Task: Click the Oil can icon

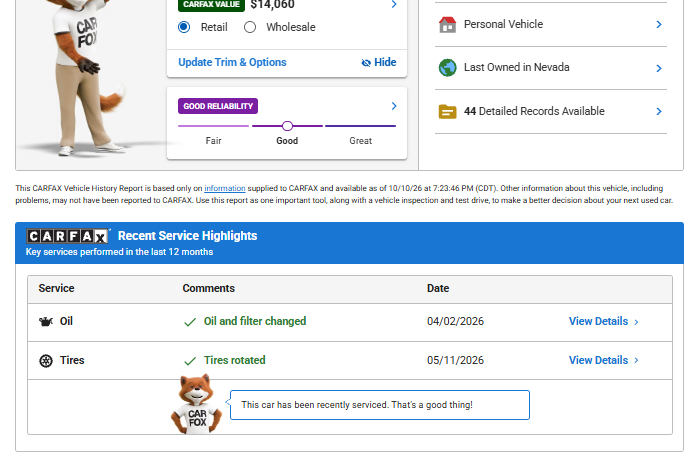Action: pos(46,321)
